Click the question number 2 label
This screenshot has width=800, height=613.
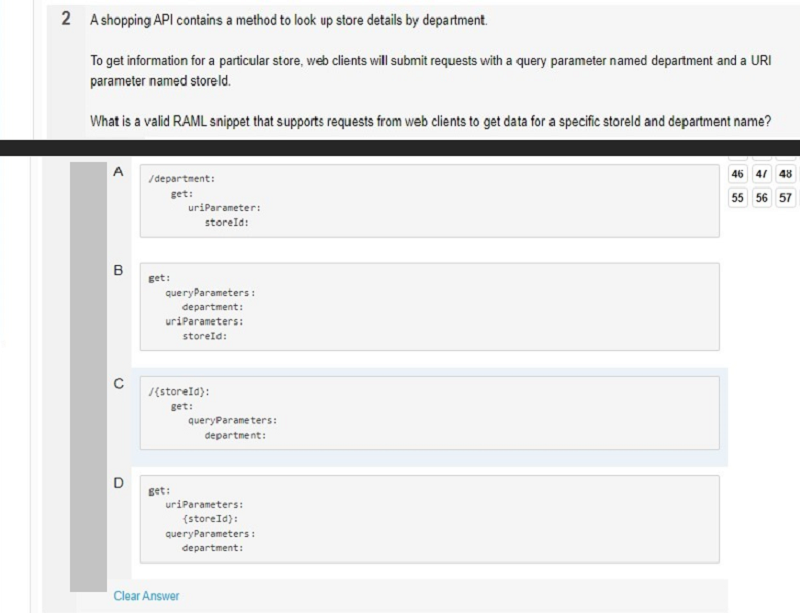(66, 19)
